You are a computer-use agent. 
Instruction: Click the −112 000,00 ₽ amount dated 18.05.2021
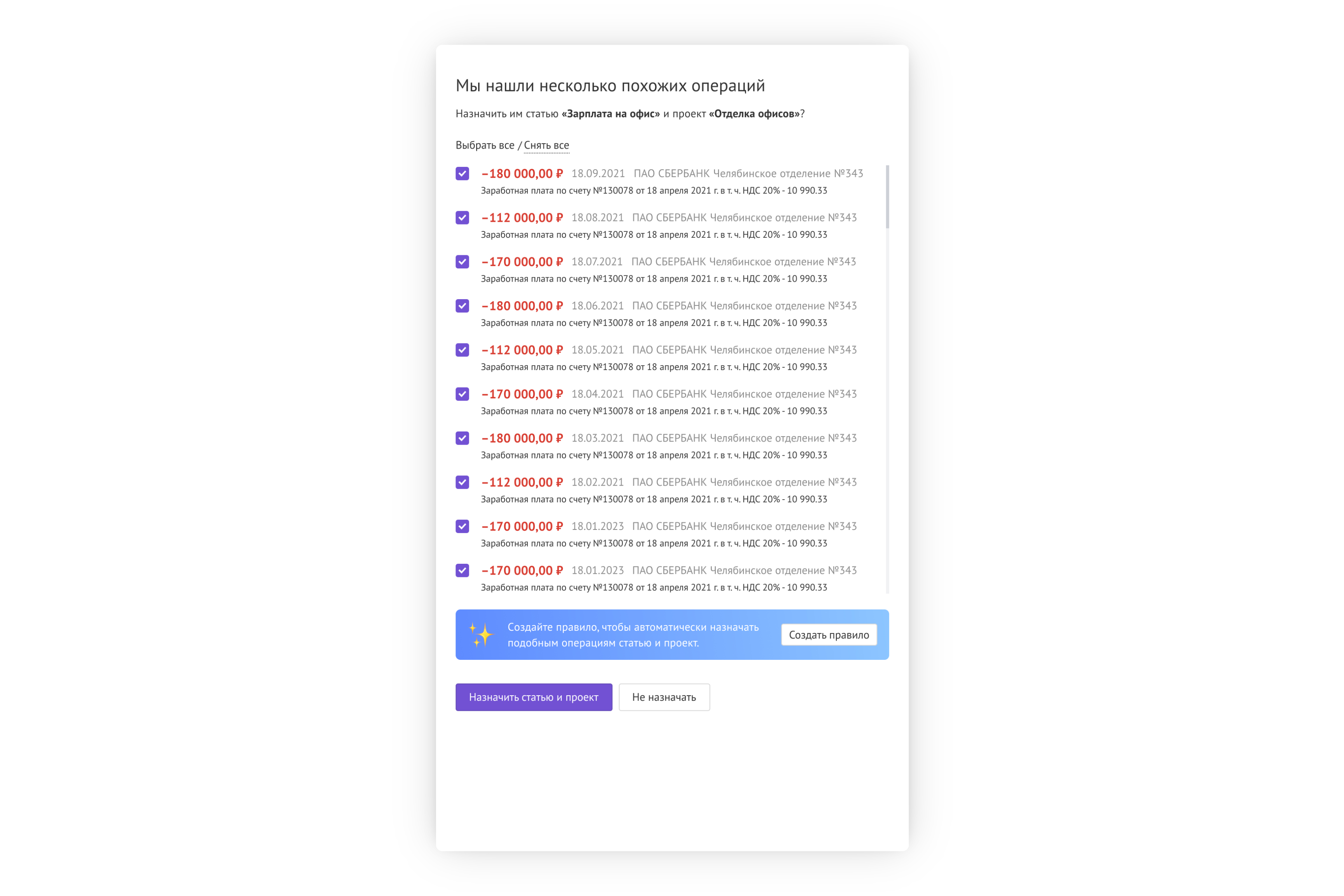pos(522,350)
